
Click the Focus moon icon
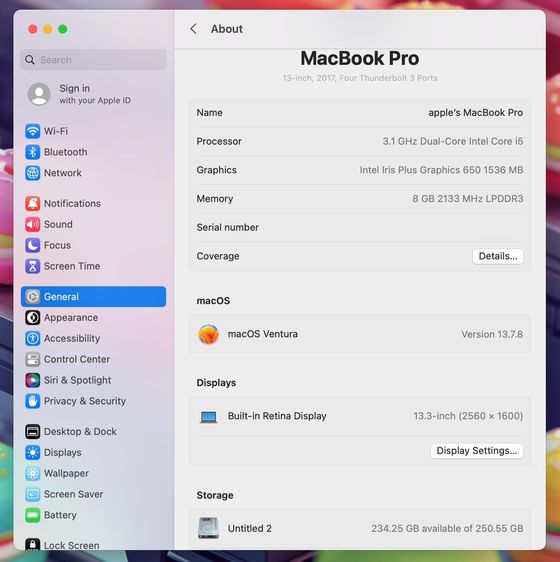click(33, 245)
